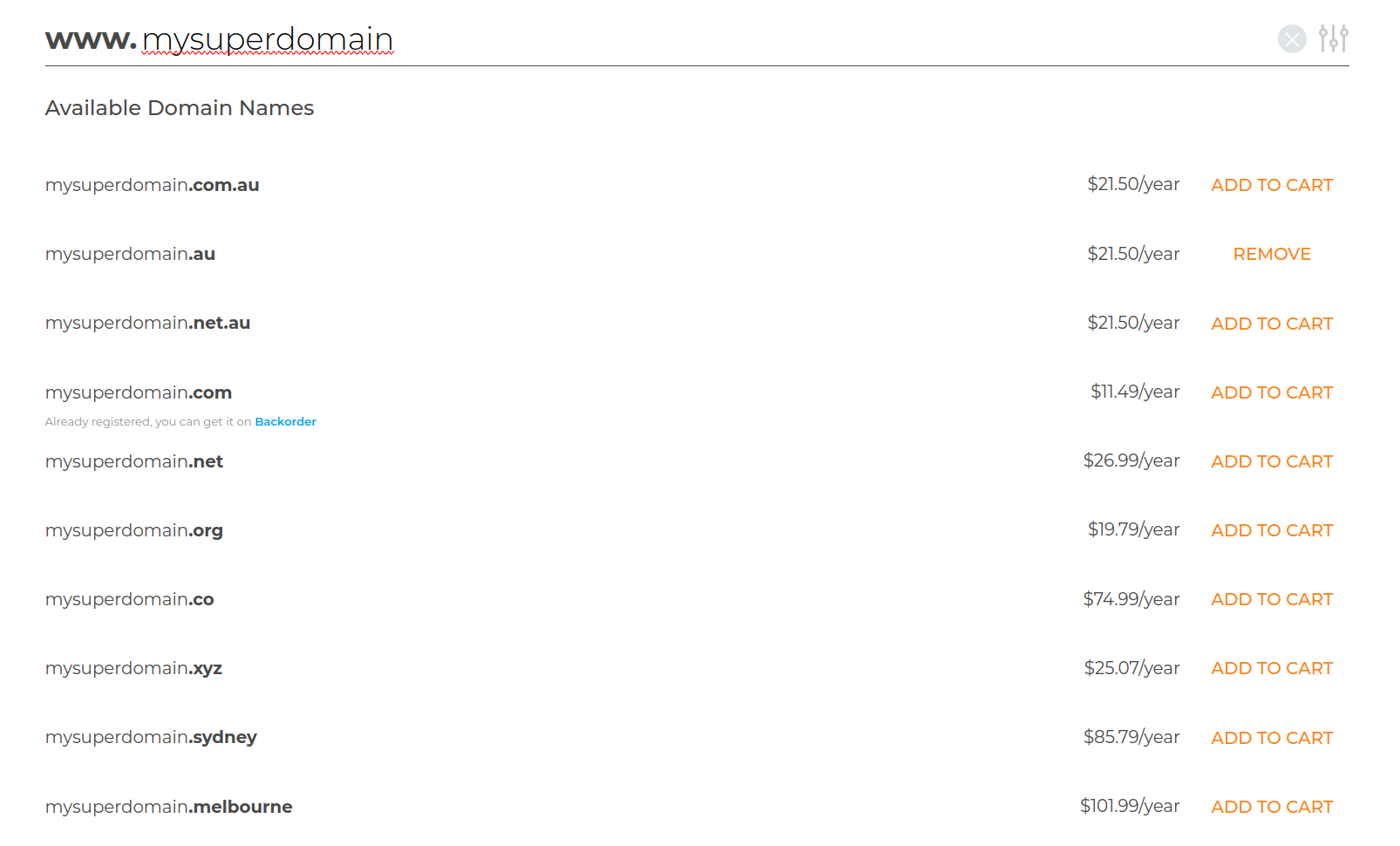Add mysuperdomain.net.au to cart
The image size is (1400, 846).
click(x=1271, y=324)
